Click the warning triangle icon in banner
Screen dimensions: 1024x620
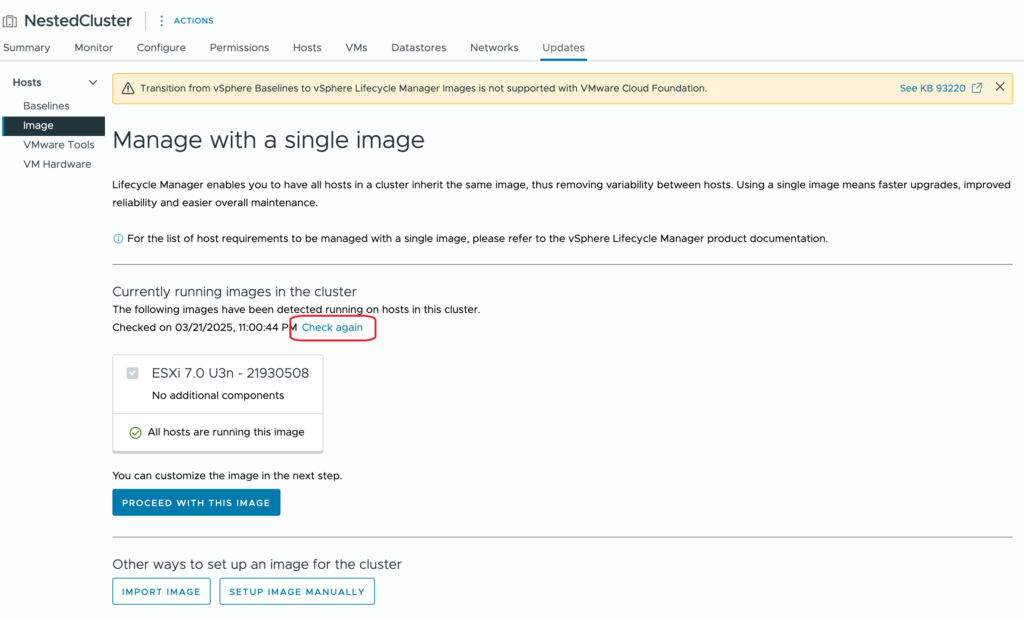pyautogui.click(x=127, y=88)
